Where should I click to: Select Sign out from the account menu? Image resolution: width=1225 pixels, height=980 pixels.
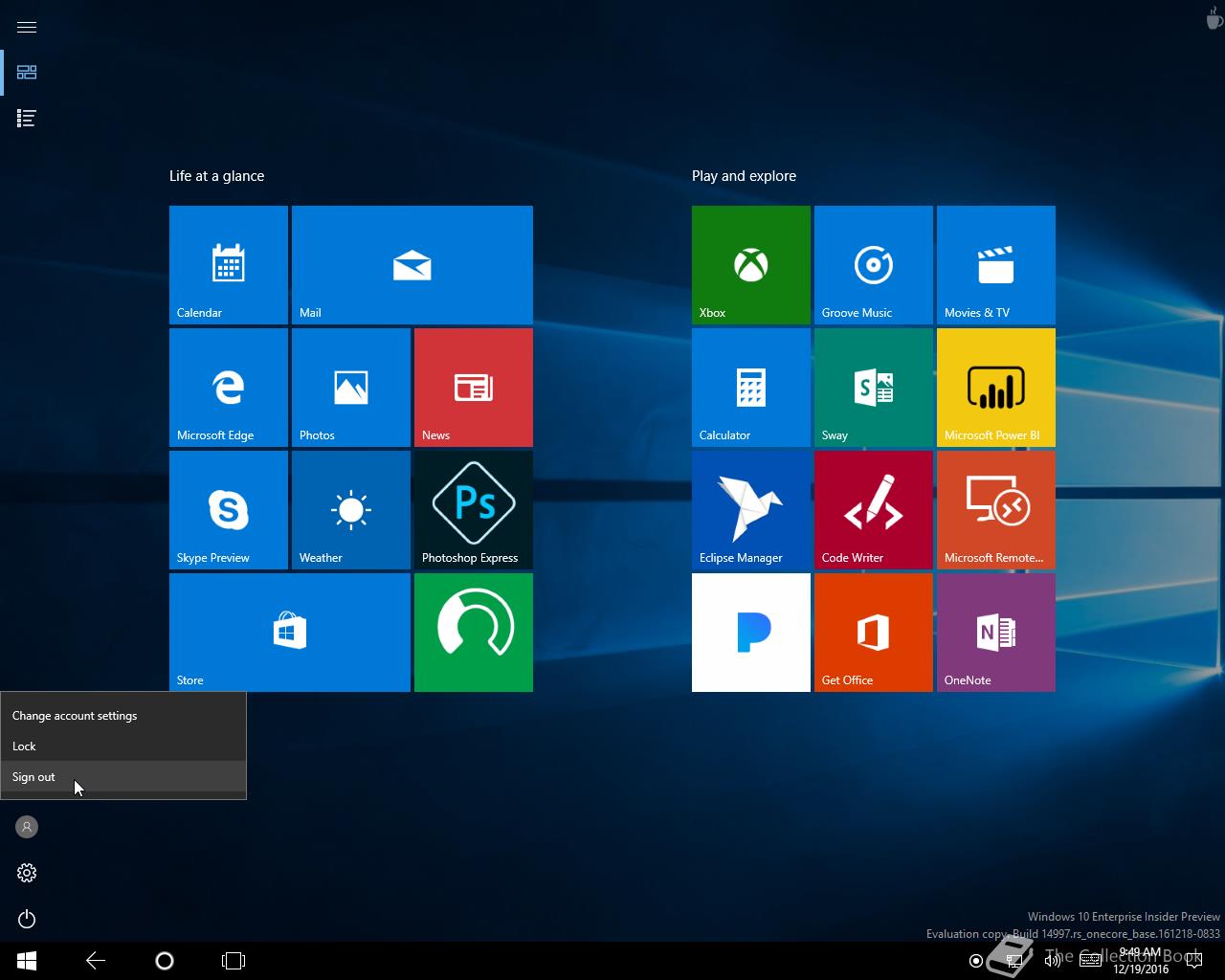pyautogui.click(x=123, y=777)
